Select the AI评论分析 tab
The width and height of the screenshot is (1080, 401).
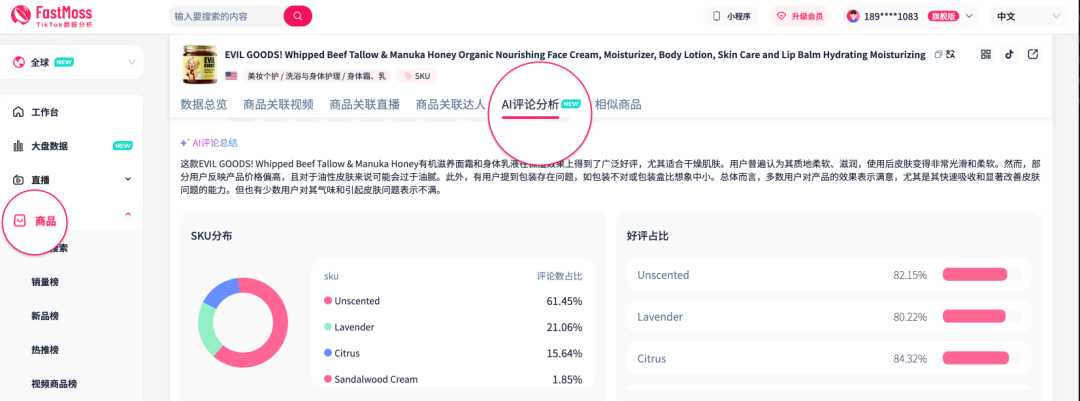(x=530, y=105)
